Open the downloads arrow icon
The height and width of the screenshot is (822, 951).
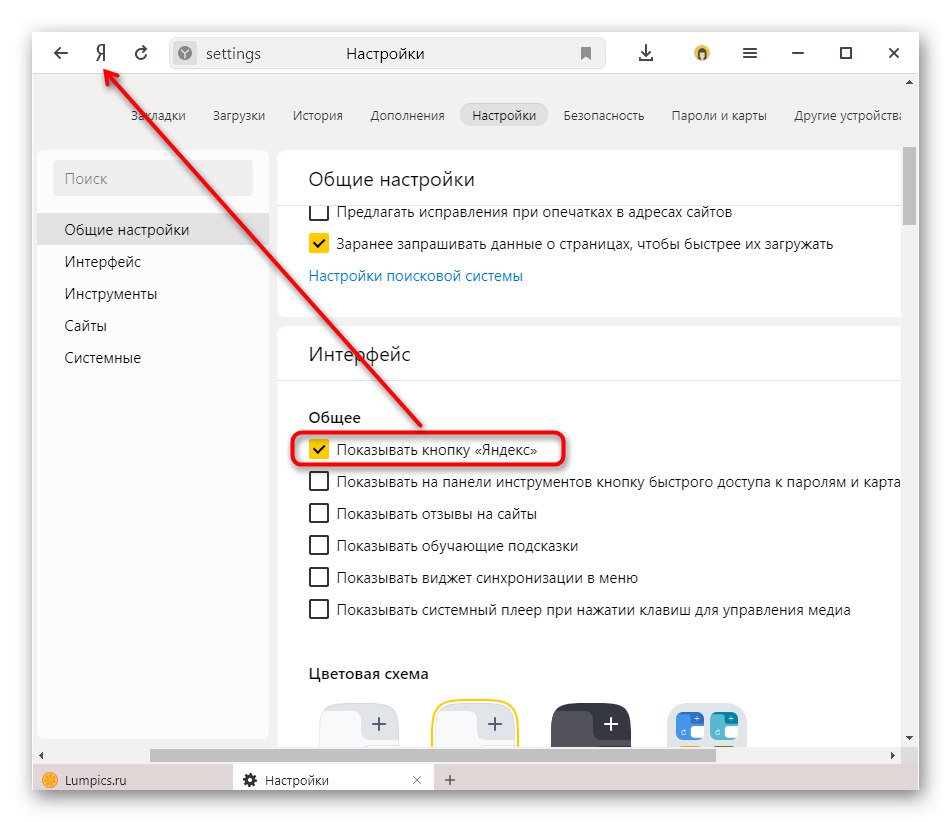tap(646, 53)
